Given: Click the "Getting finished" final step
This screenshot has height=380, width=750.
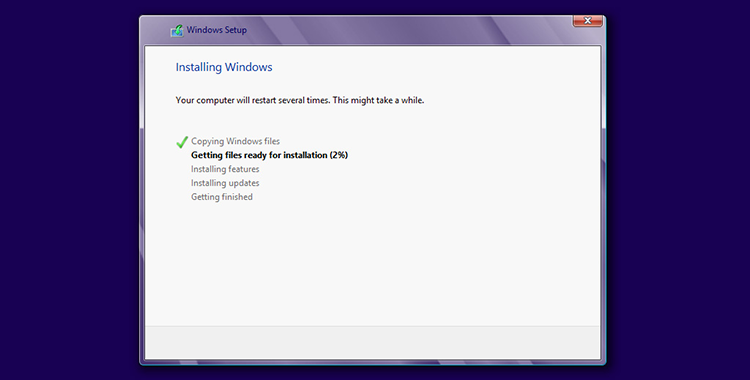Looking at the screenshot, I should (222, 197).
